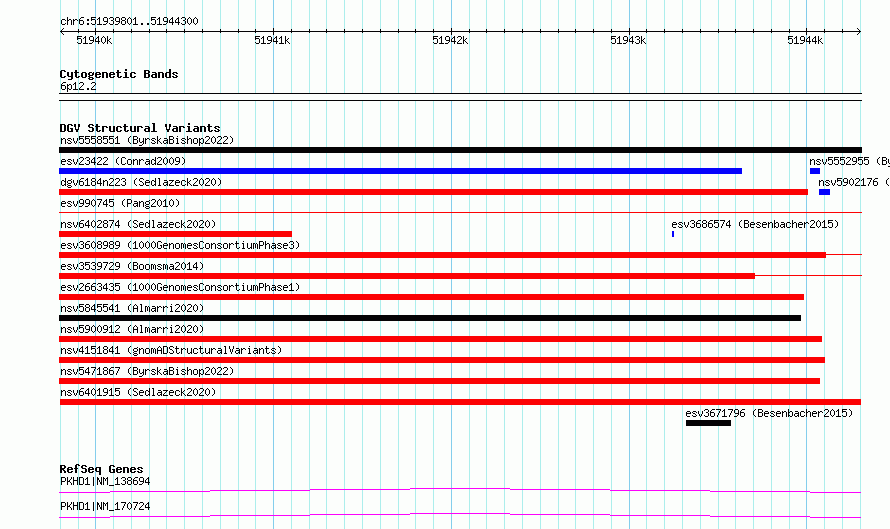
Task: Click the red esv3608989 variant bar
Action: click(442, 255)
